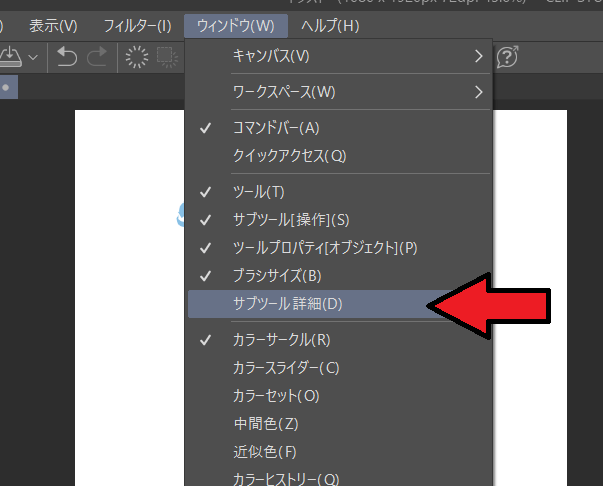
Task: Expand the キャンバス(V) submenu
Action: (x=340, y=55)
